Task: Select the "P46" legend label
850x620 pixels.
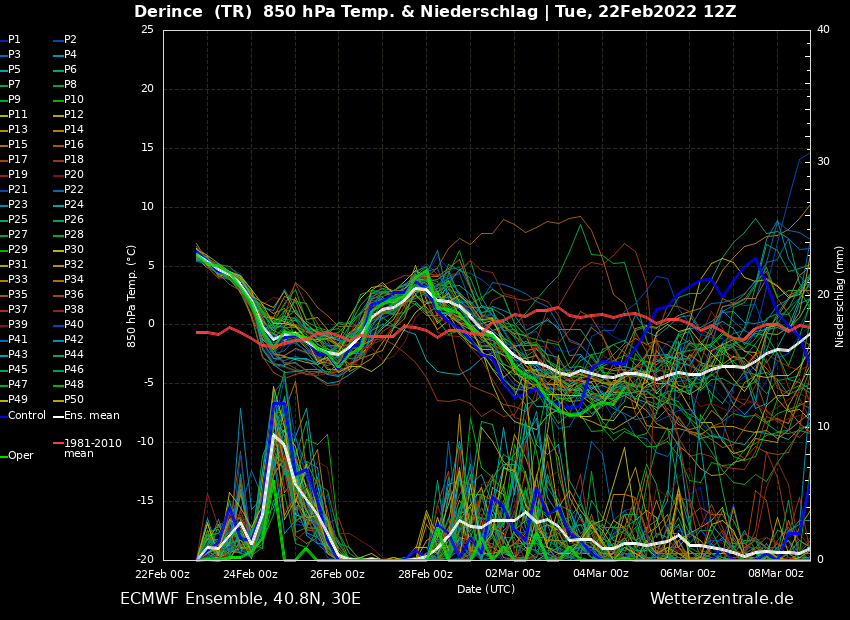Action: tap(74, 369)
